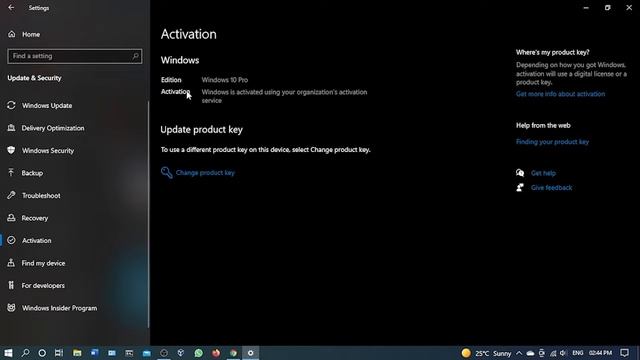Click the 'Windows is activated' status text
This screenshot has height=360, width=640.
pos(284,96)
